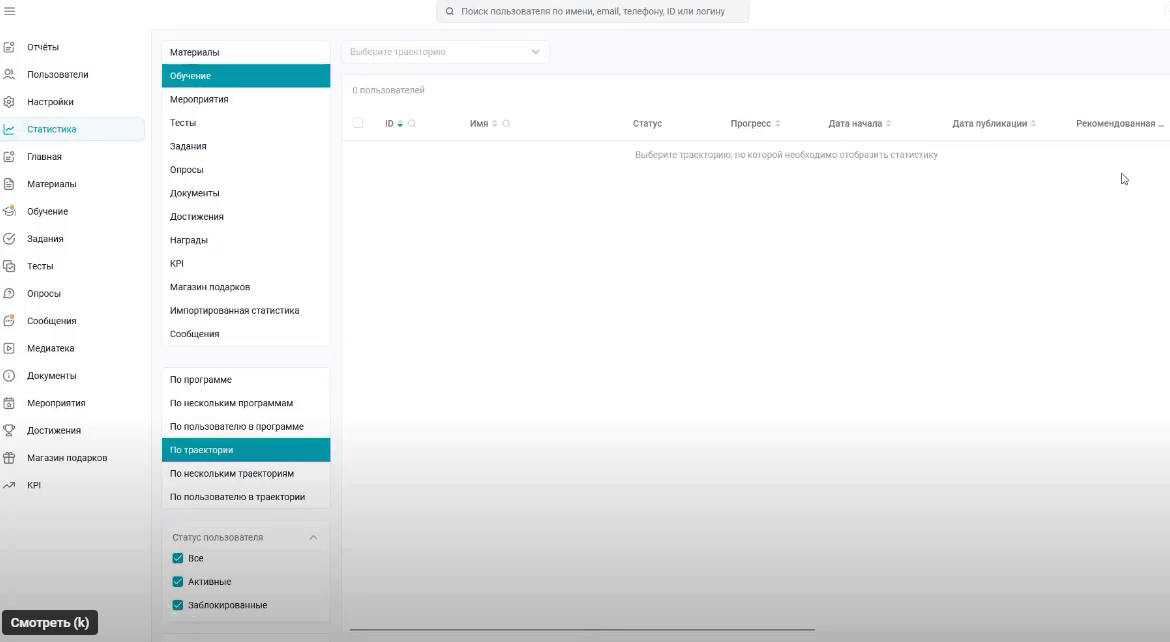Click the magnifier icon in top search bar
This screenshot has height=642, width=1170.
click(450, 12)
